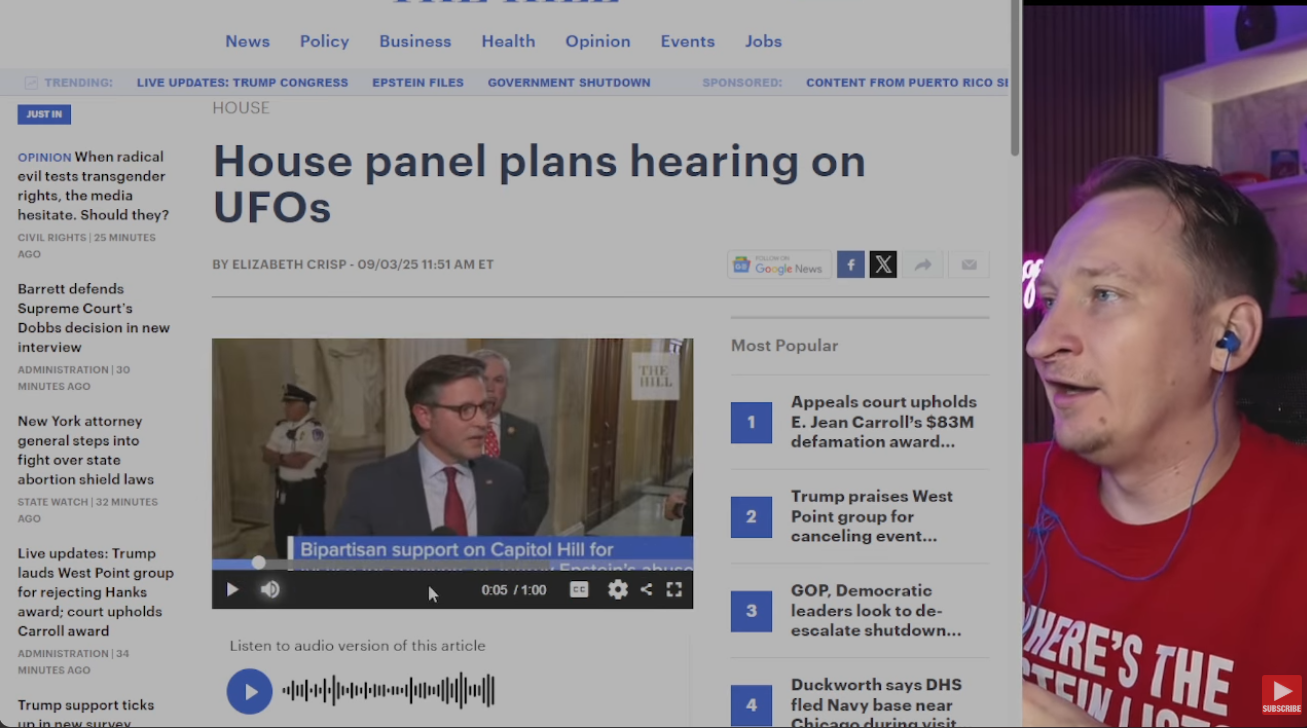The height and width of the screenshot is (728, 1307).
Task: Open E. Jean Carroll appeals court story
Action: click(x=882, y=422)
